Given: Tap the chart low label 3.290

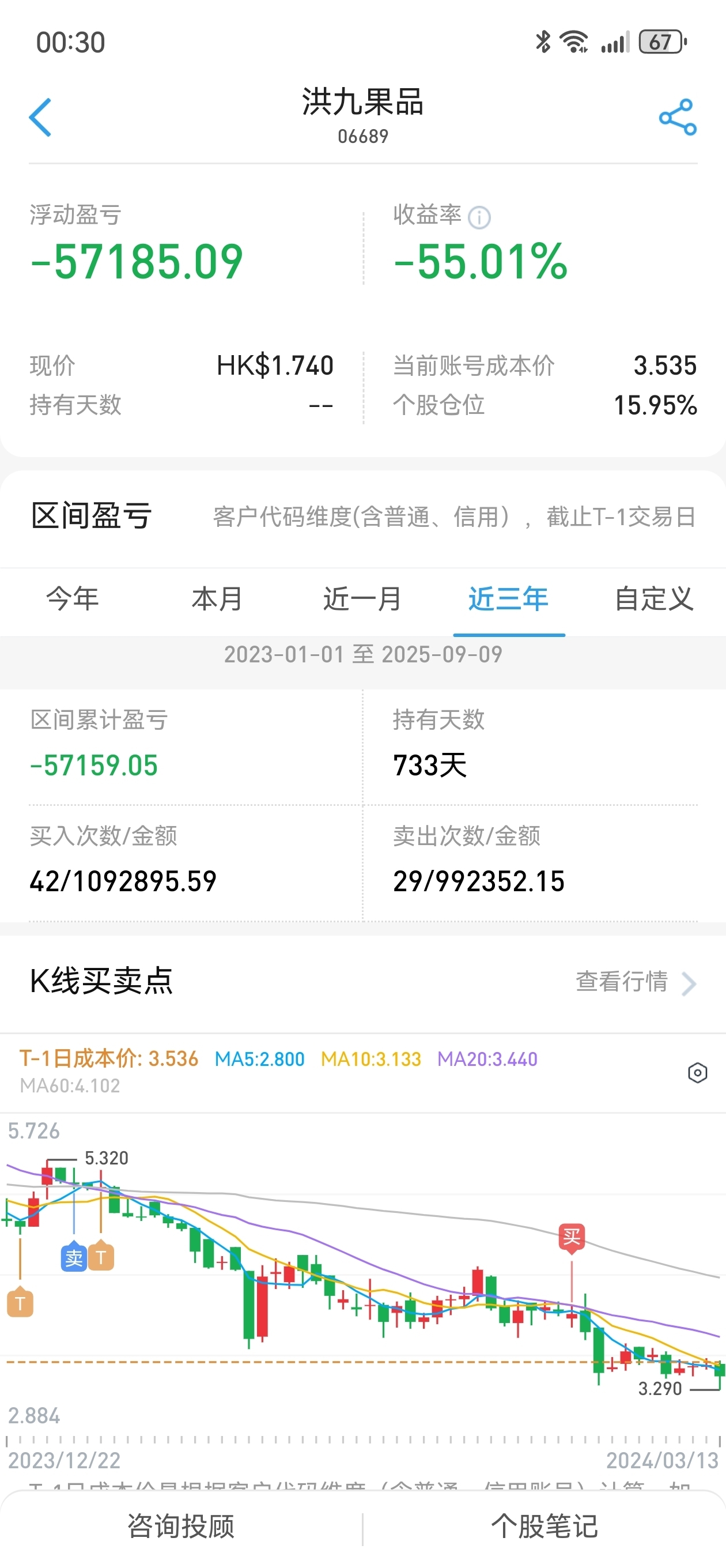Looking at the screenshot, I should [x=660, y=1389].
